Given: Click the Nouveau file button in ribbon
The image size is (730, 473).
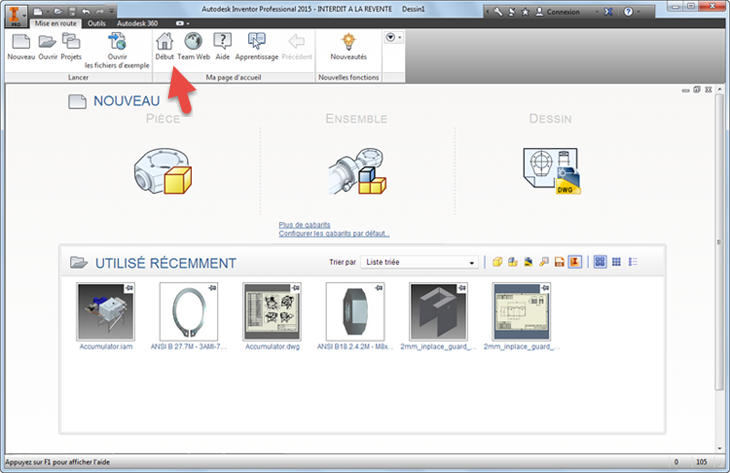Looking at the screenshot, I should tap(21, 47).
